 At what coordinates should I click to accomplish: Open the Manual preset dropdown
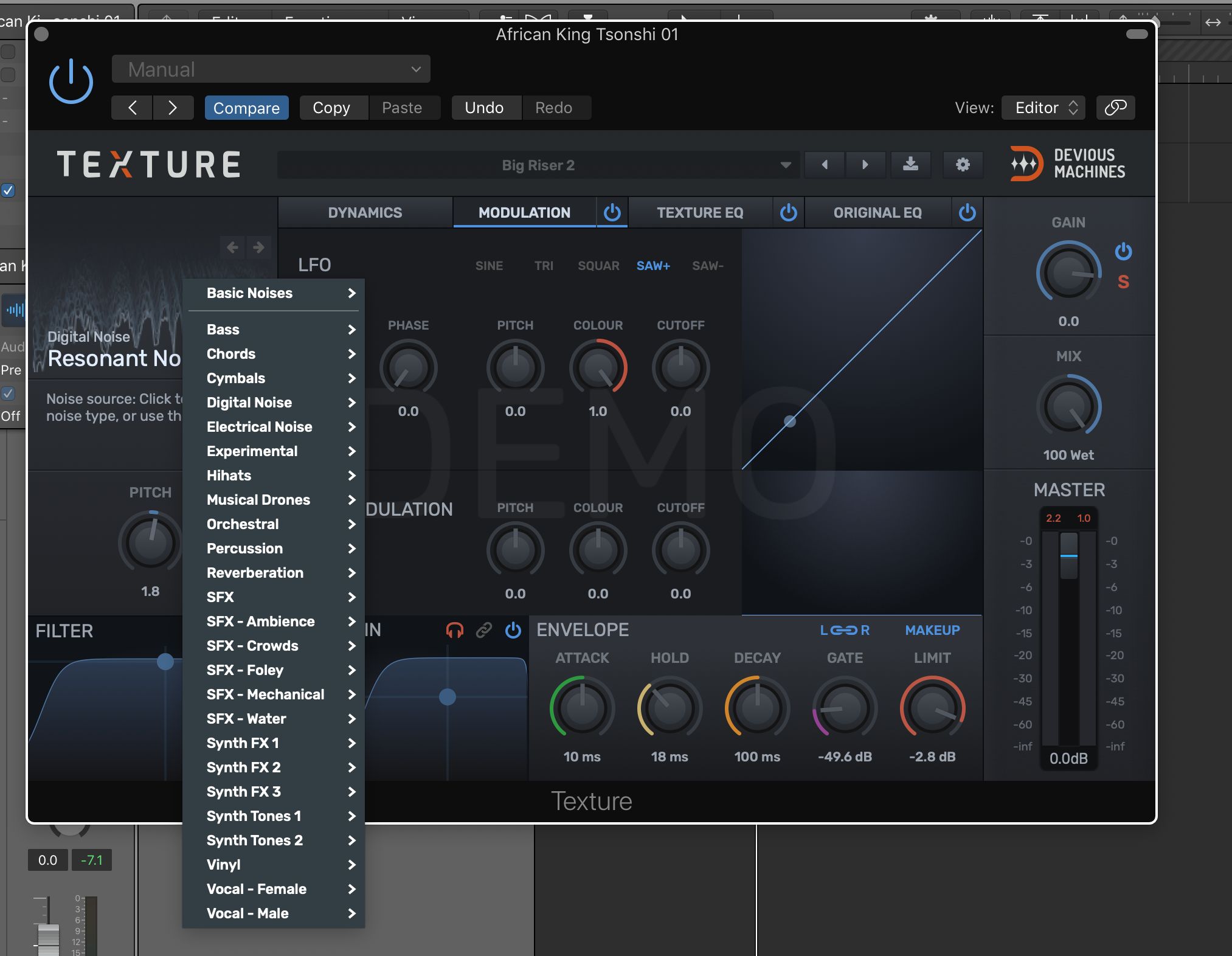tap(271, 69)
